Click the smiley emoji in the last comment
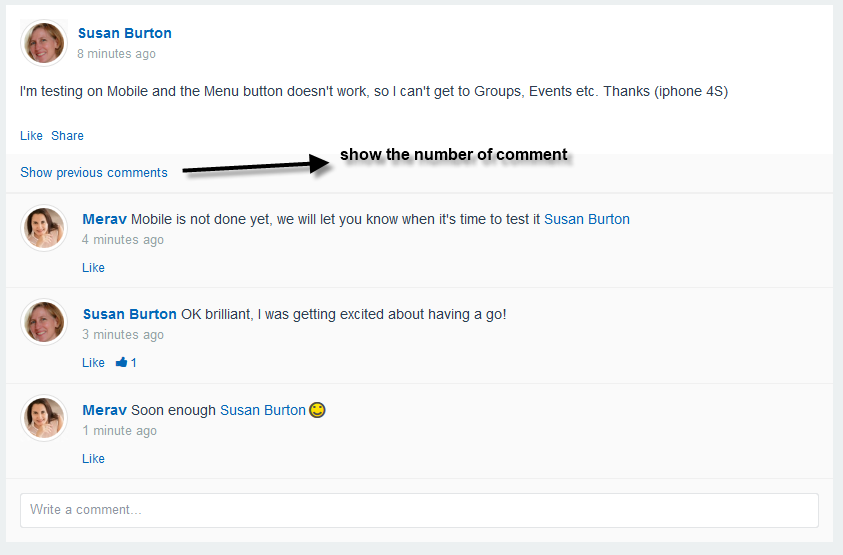Image resolution: width=843 pixels, height=555 pixels. [x=317, y=410]
